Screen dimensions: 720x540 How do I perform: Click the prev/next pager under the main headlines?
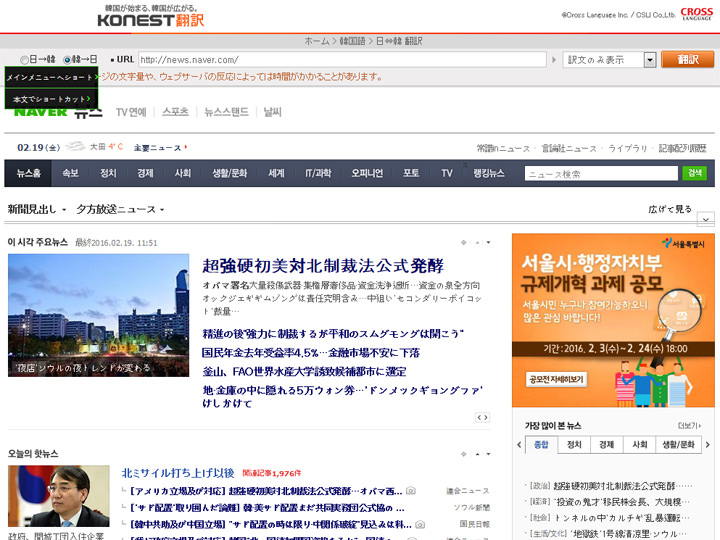coord(482,417)
